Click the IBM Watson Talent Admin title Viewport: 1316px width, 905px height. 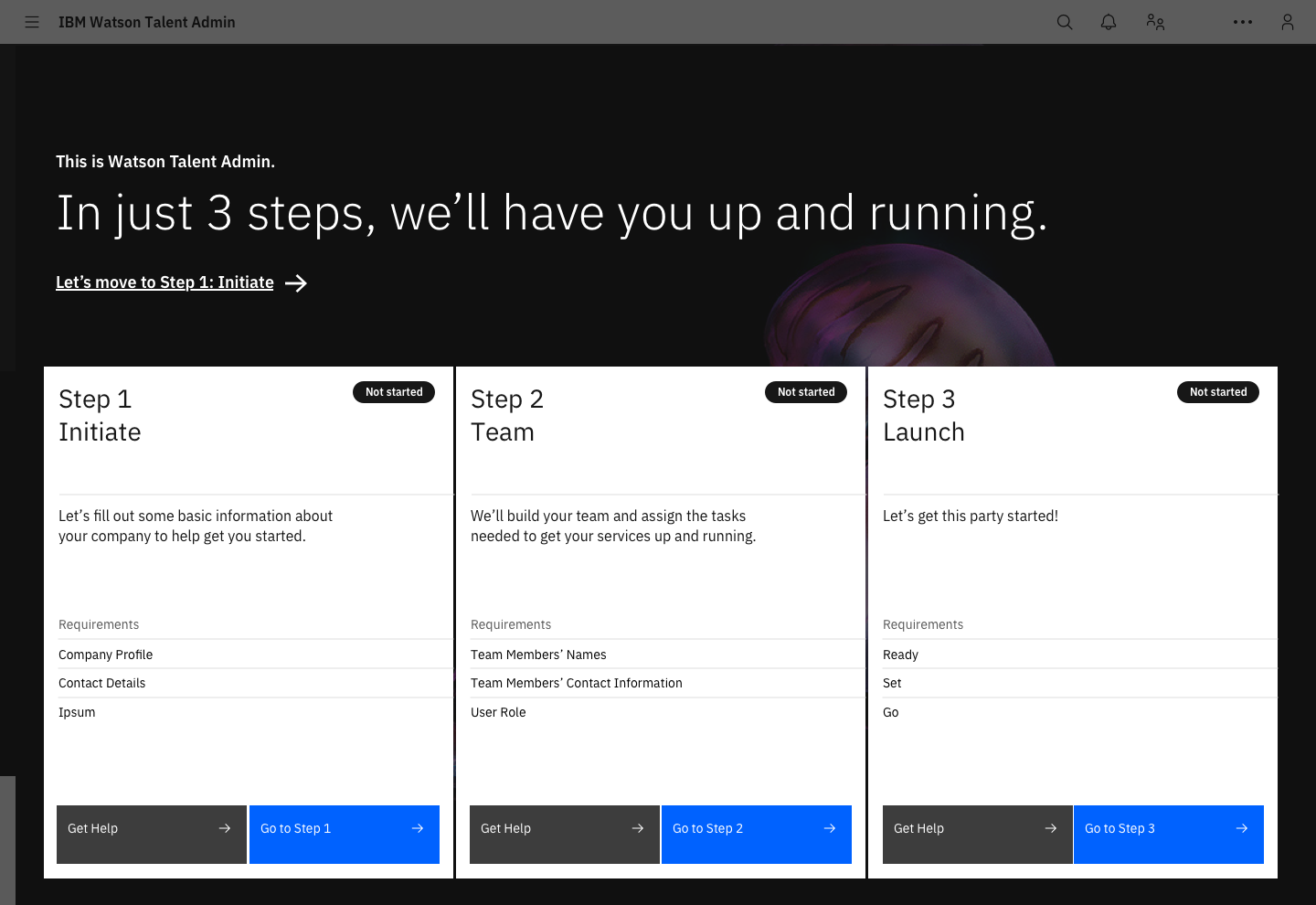(147, 22)
